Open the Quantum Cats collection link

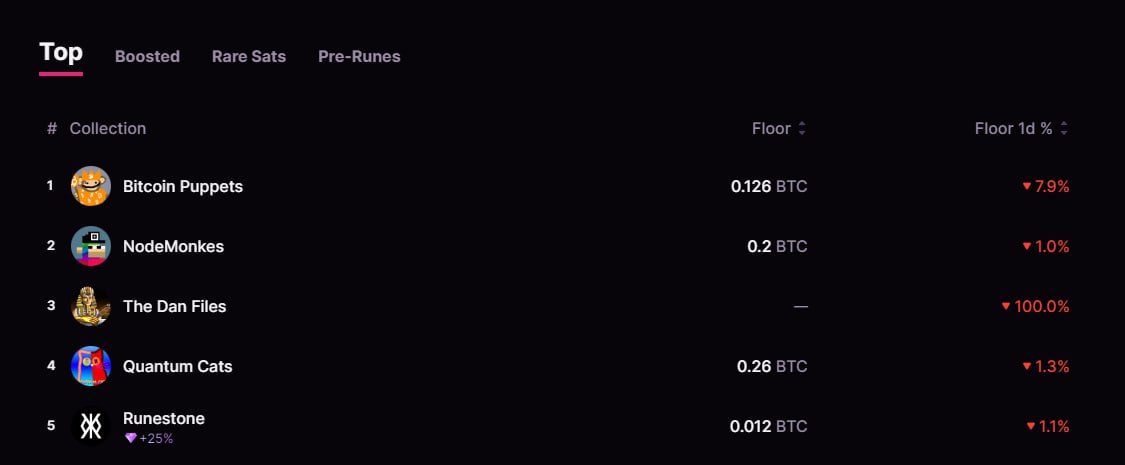[178, 366]
